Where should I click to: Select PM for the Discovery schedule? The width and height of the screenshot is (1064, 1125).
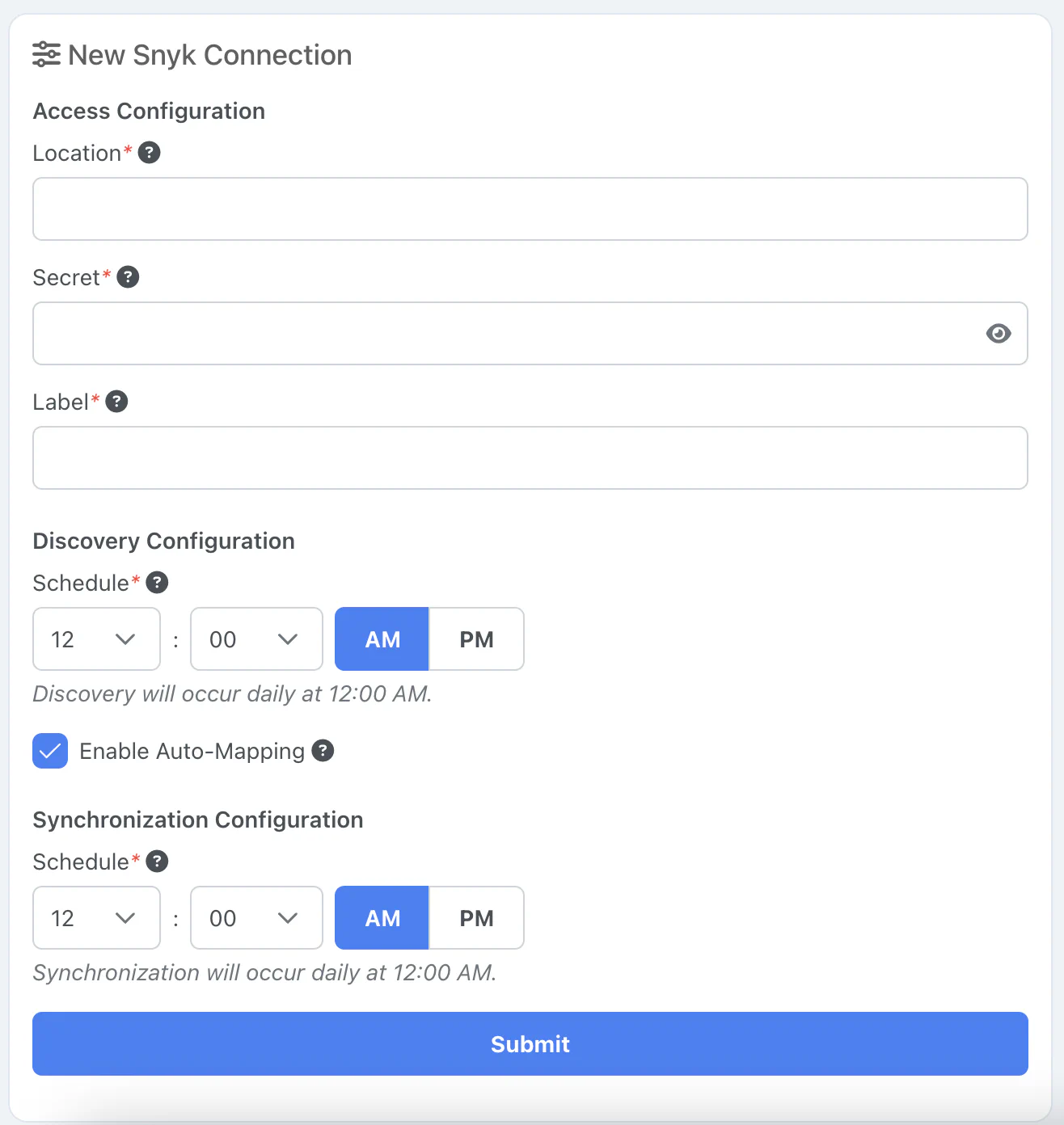[476, 639]
